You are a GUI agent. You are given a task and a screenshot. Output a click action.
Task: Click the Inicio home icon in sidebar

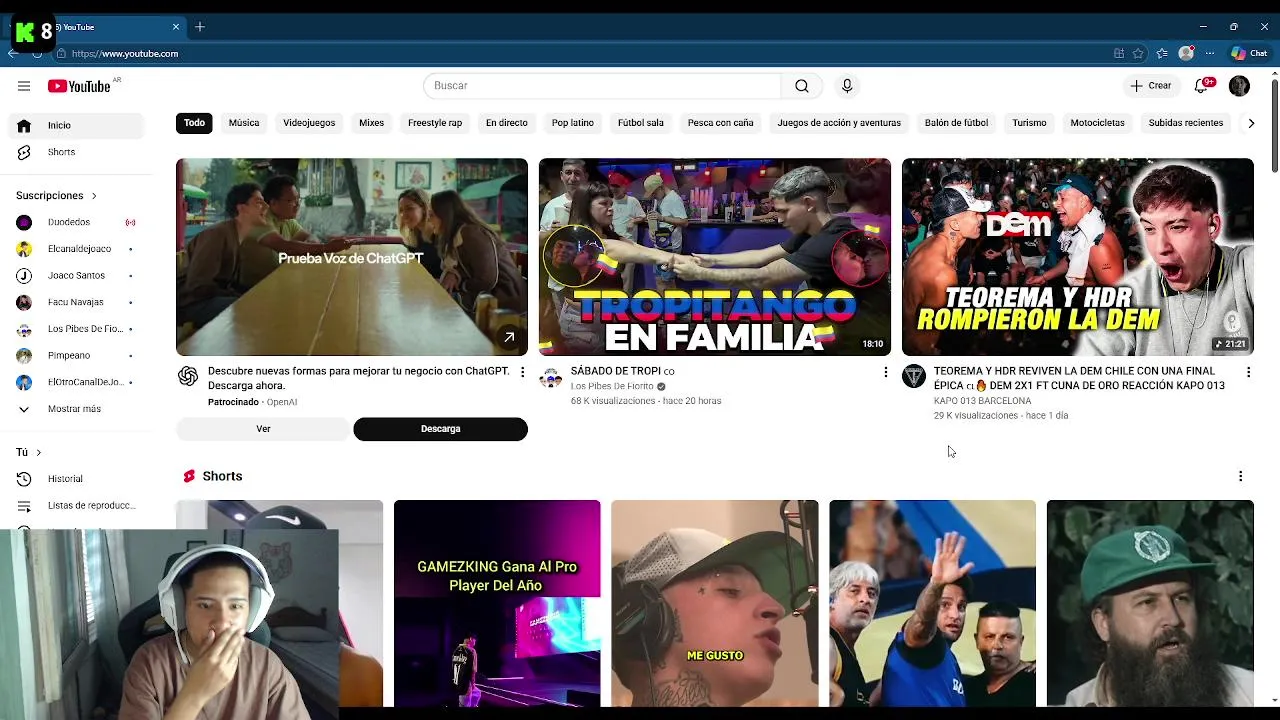tap(24, 125)
